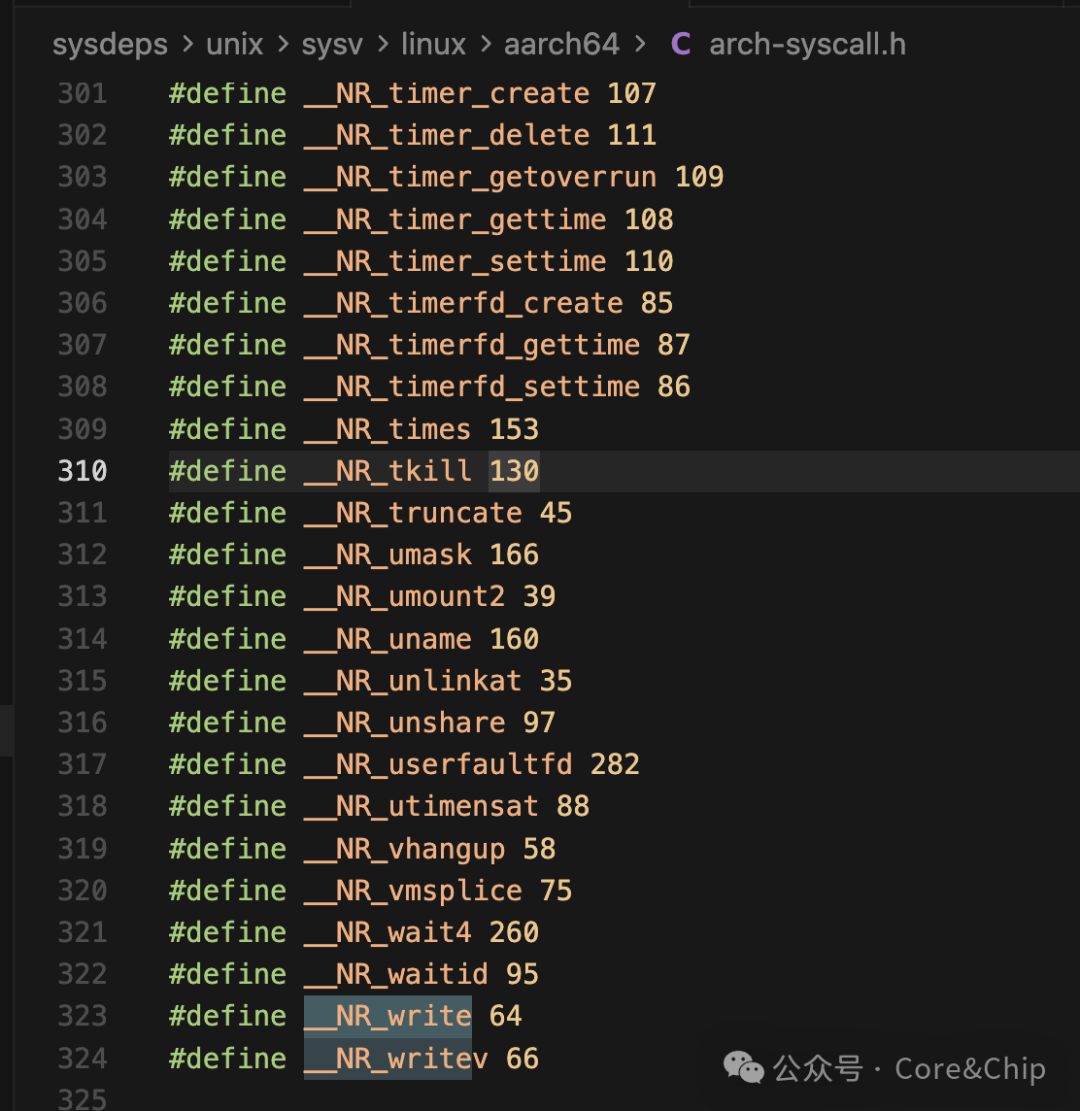This screenshot has height=1111, width=1080.
Task: Click the C language icon beside arch-syscall.h
Action: [x=682, y=44]
